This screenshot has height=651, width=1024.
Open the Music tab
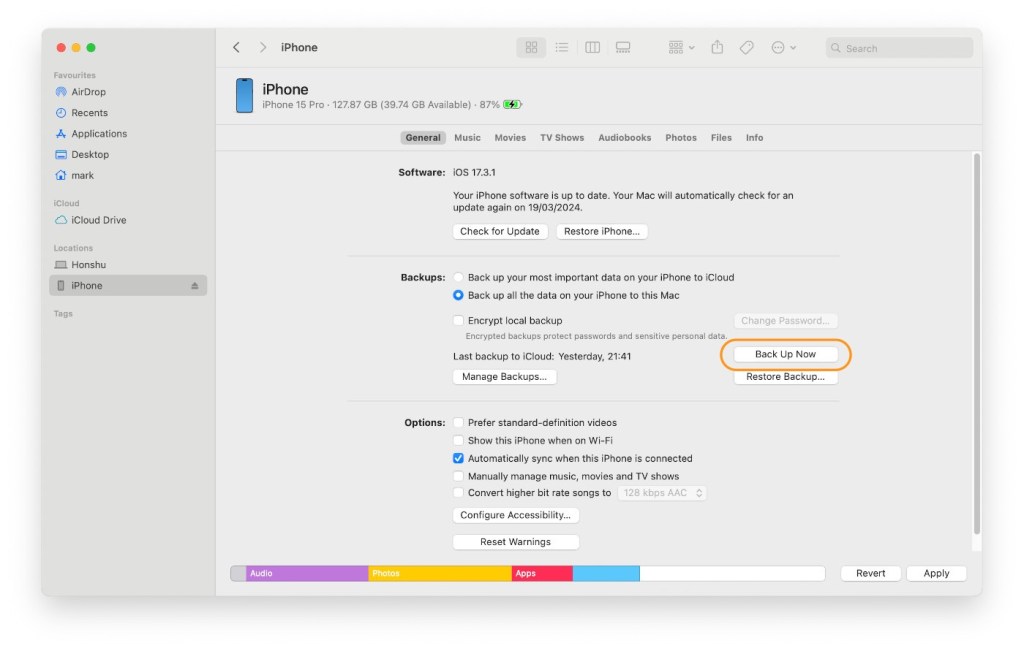click(x=467, y=138)
